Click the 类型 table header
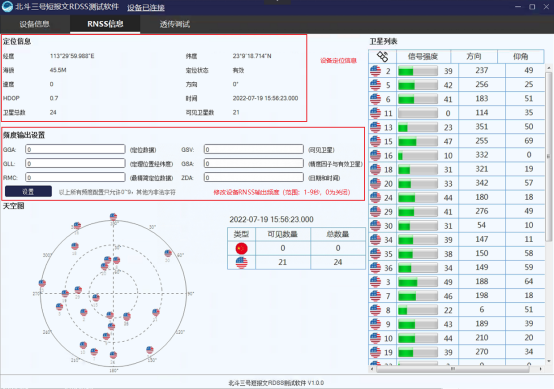This screenshot has height=389, width=554. pos(241,234)
